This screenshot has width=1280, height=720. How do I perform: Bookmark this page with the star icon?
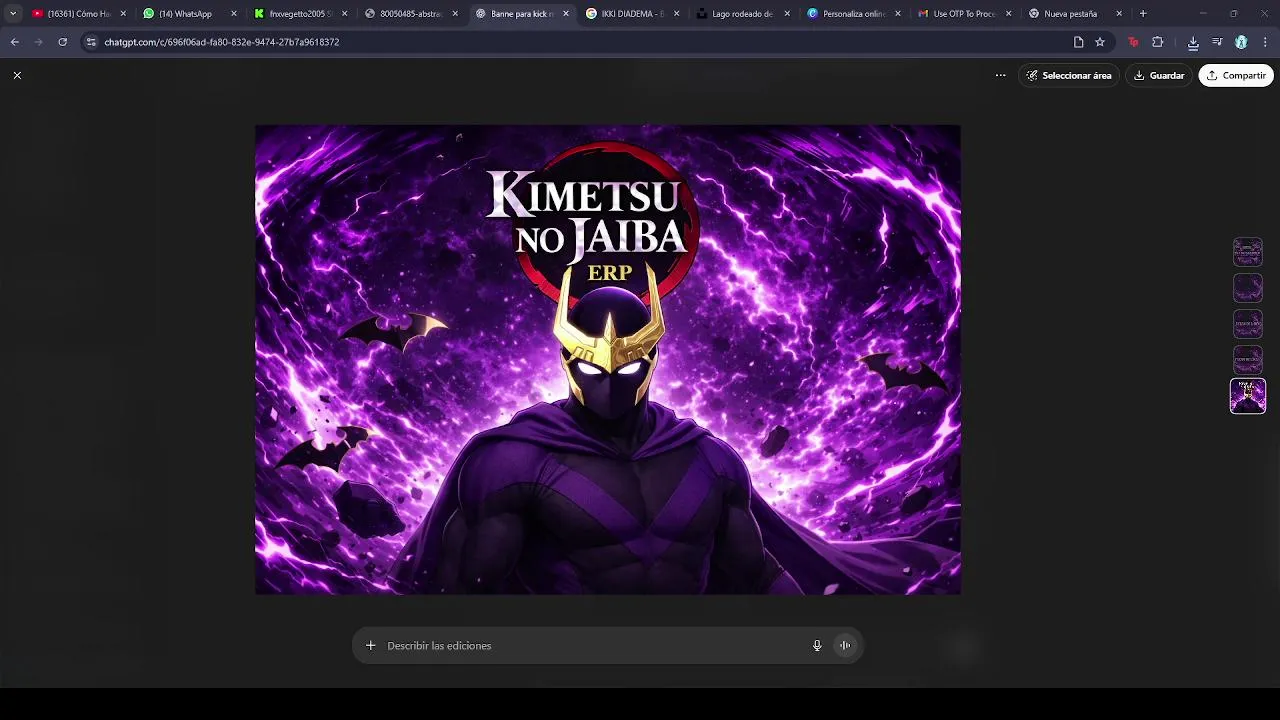pyautogui.click(x=1100, y=42)
